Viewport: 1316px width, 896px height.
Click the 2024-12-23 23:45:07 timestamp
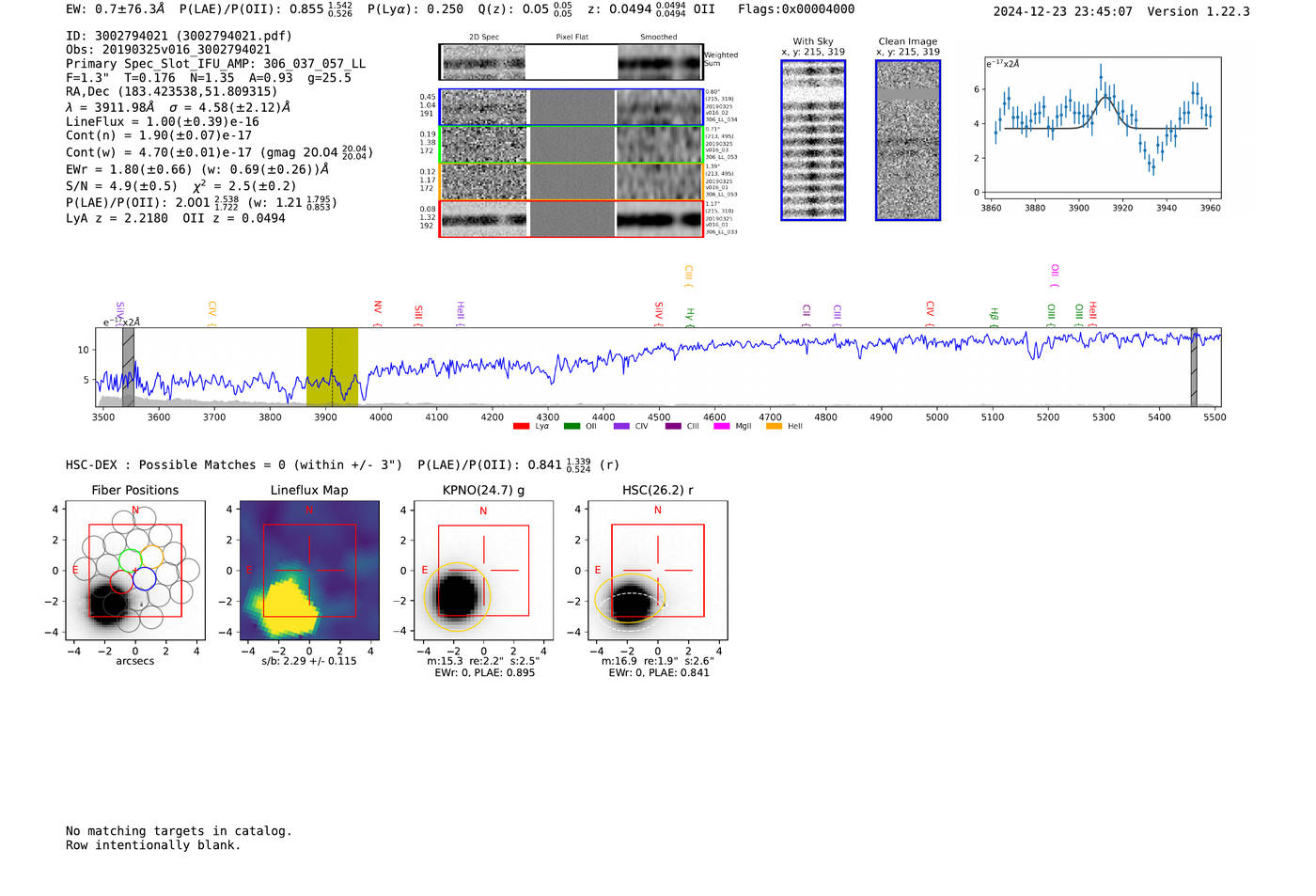(x=1062, y=11)
